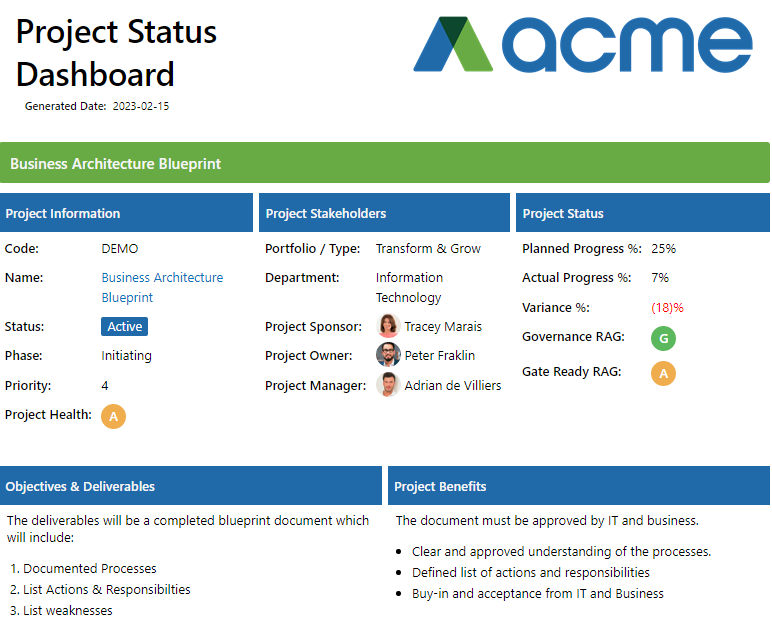Viewport: 772px width, 625px height.
Task: Click the Acme logo triangle mark
Action: [453, 44]
